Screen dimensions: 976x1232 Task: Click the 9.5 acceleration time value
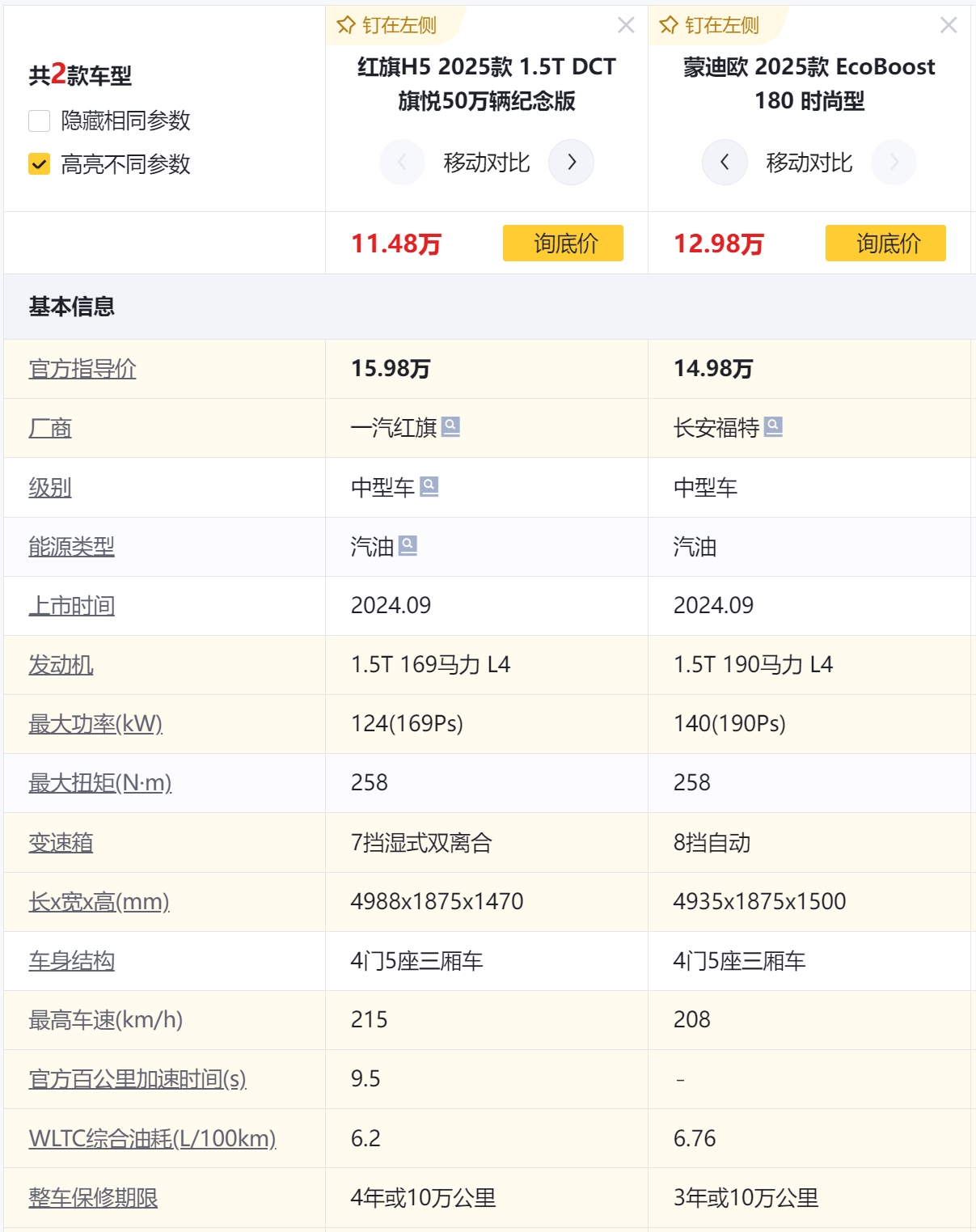coord(365,1079)
